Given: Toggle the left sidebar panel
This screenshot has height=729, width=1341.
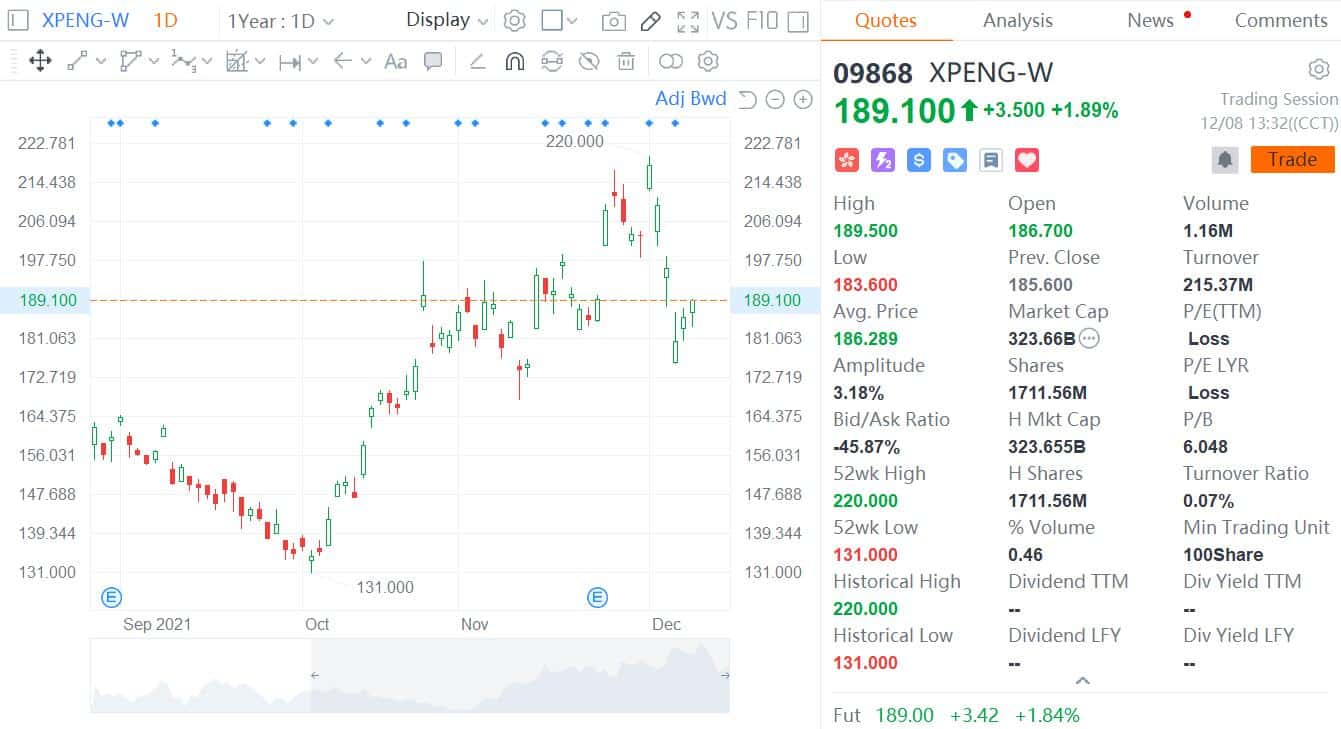Looking at the screenshot, I should point(18,21).
